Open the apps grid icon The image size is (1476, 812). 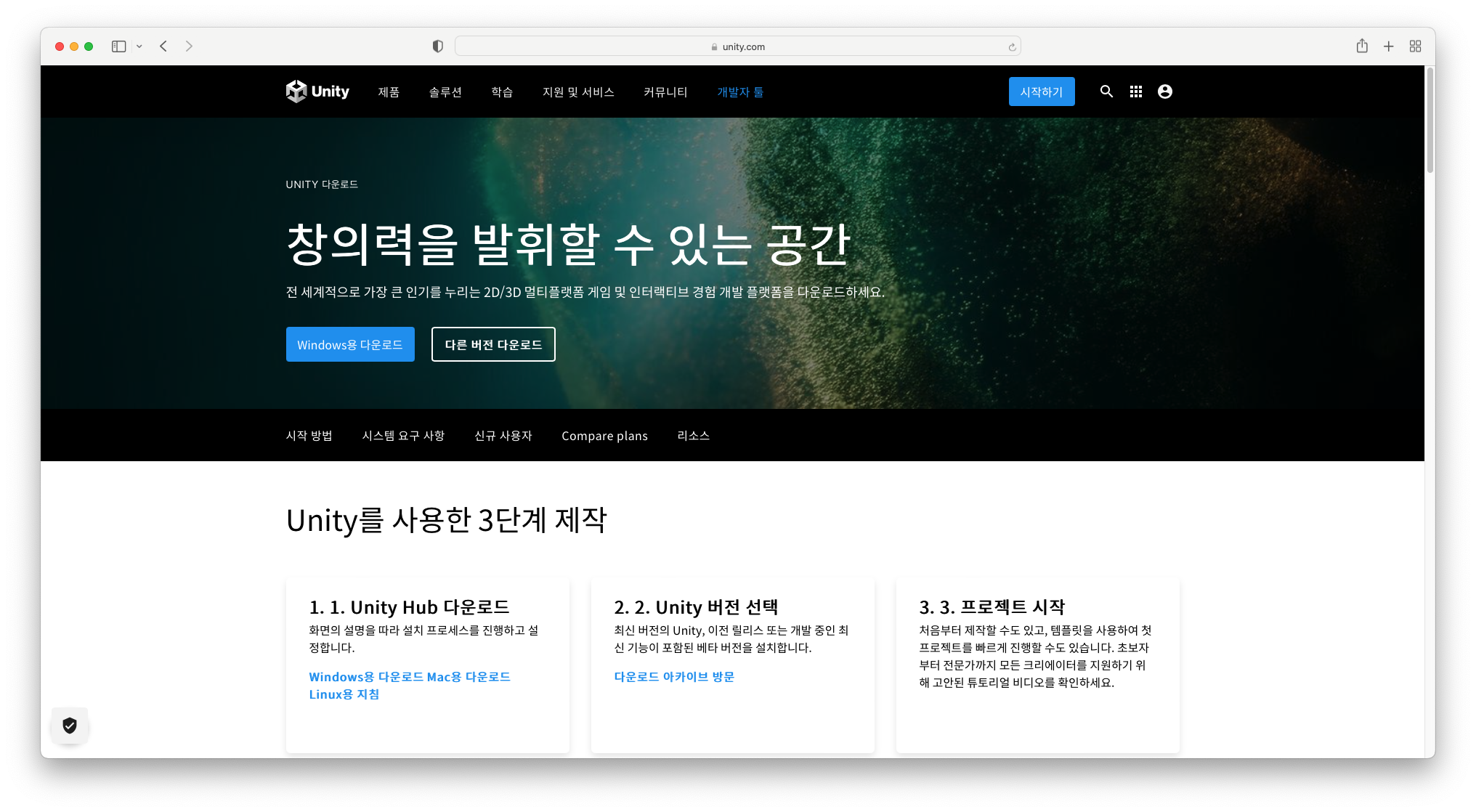coord(1136,92)
